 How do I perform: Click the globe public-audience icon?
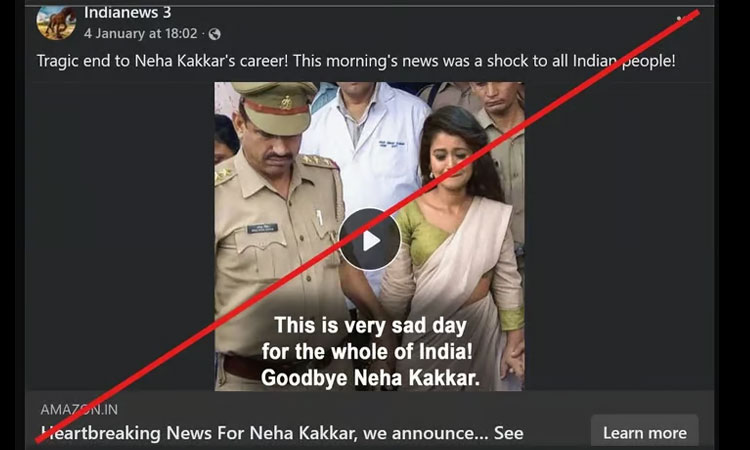pyautogui.click(x=215, y=34)
